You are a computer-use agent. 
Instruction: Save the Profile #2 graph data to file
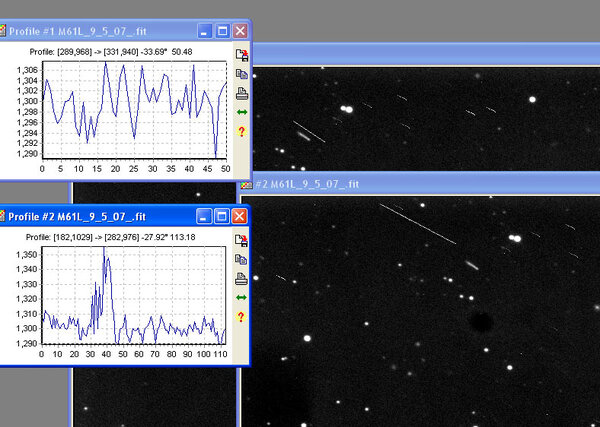(241, 241)
